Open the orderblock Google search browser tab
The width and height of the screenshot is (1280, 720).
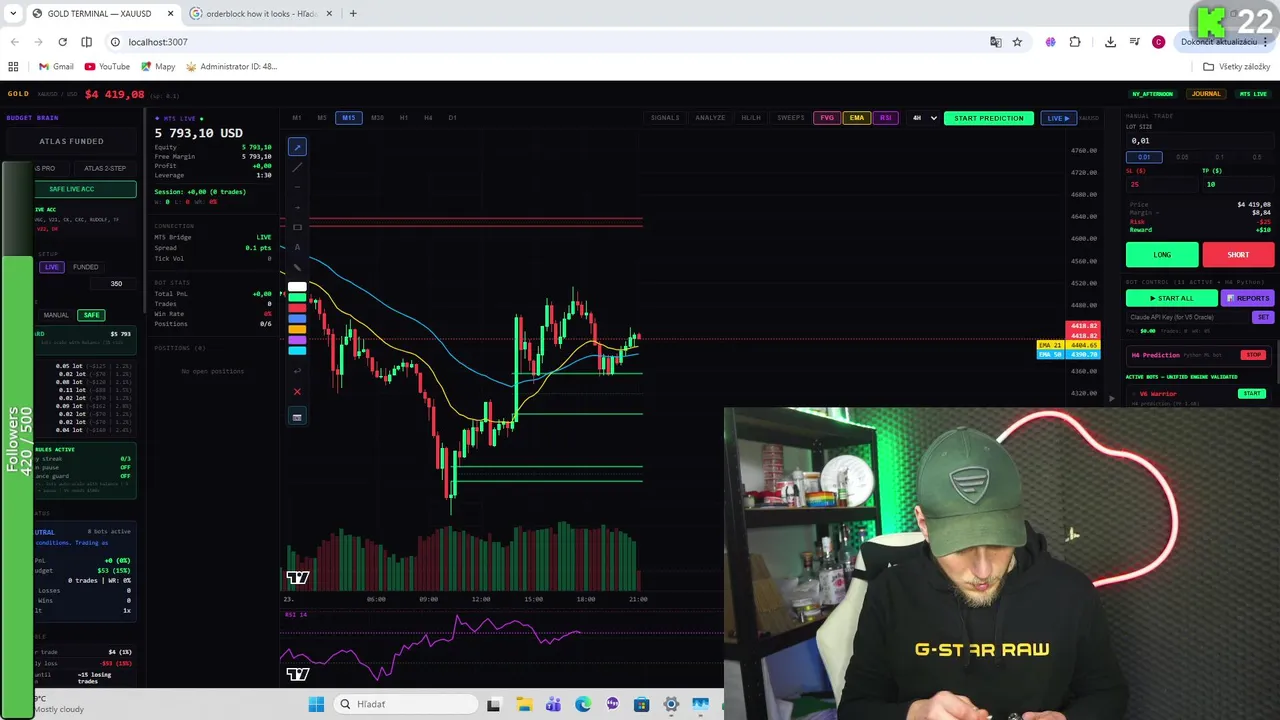tap(263, 14)
